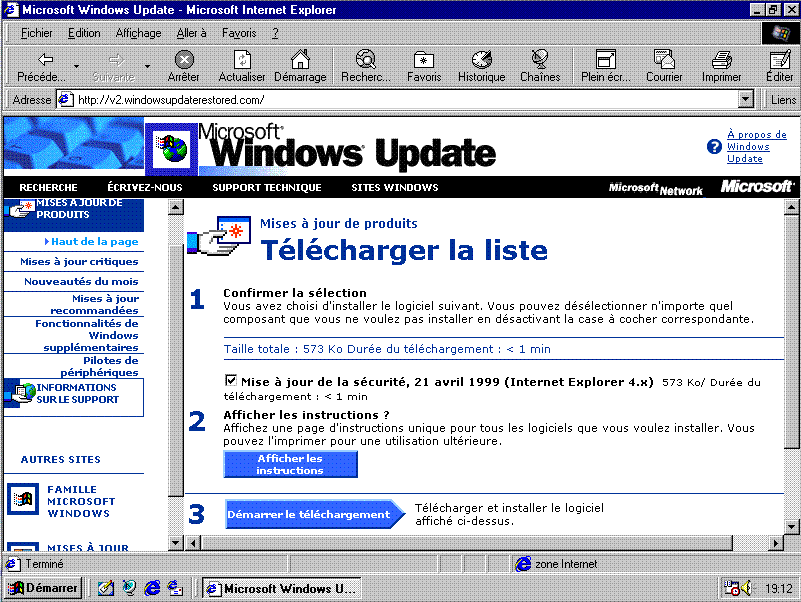Click Démarrer le téléchargement button
801x602 pixels.
pyautogui.click(x=315, y=514)
